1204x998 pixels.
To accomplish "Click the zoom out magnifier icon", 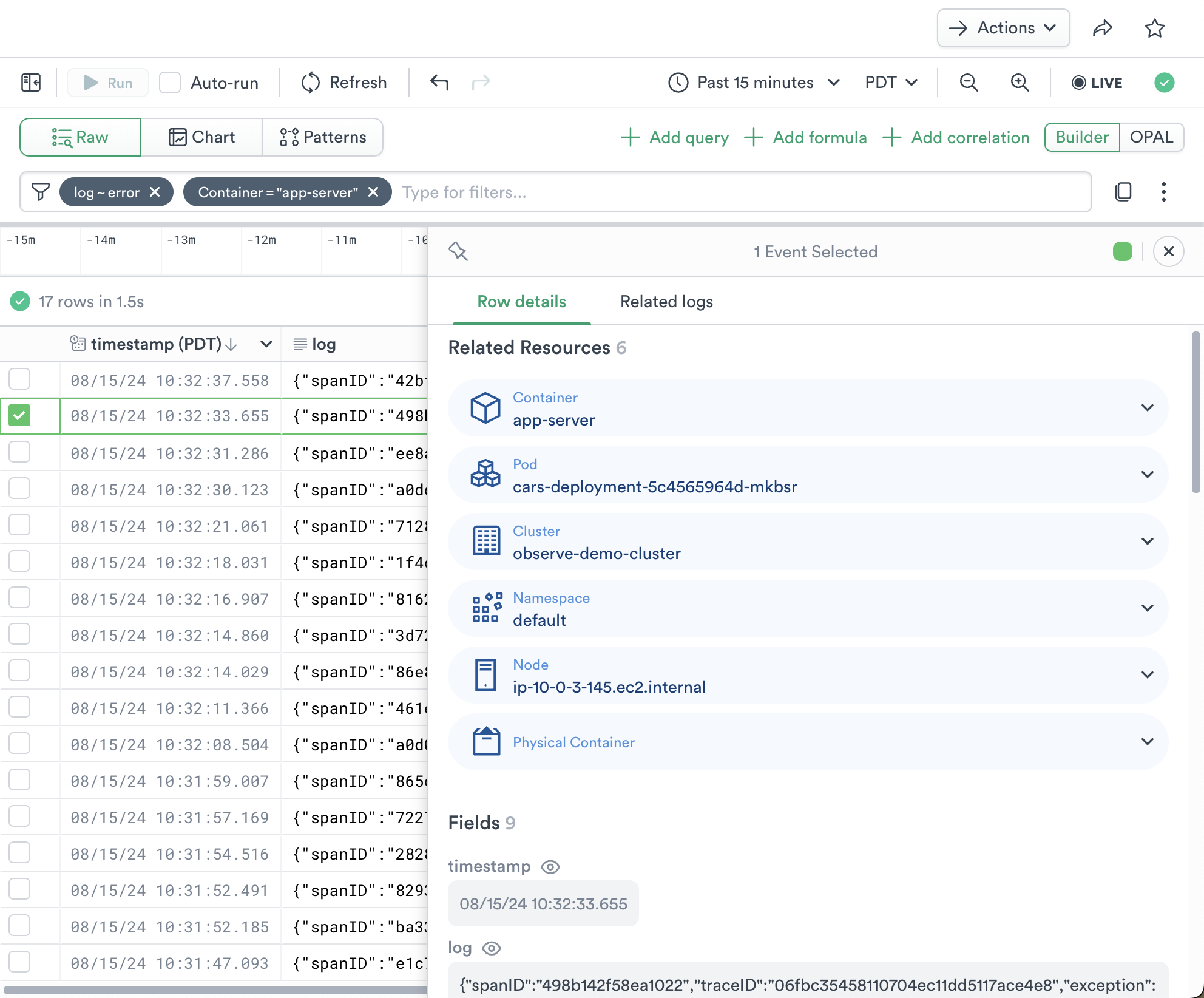I will pos(969,83).
